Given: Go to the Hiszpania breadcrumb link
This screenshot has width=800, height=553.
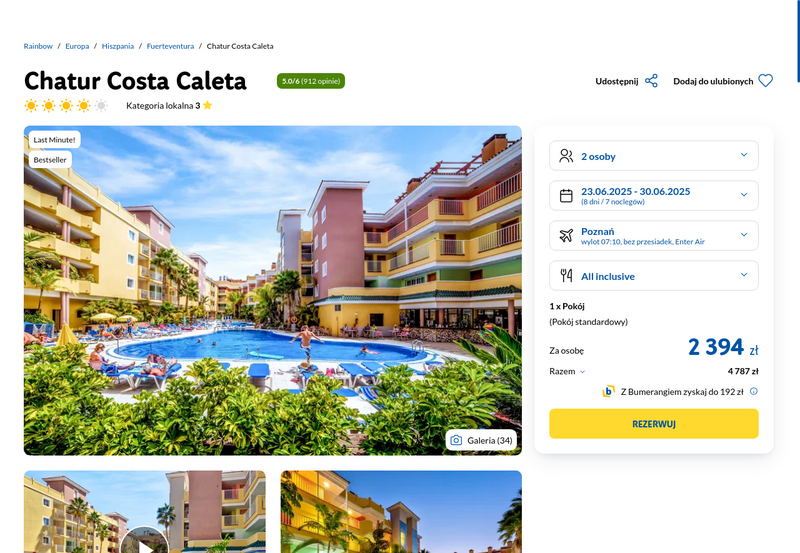Looking at the screenshot, I should tap(117, 46).
